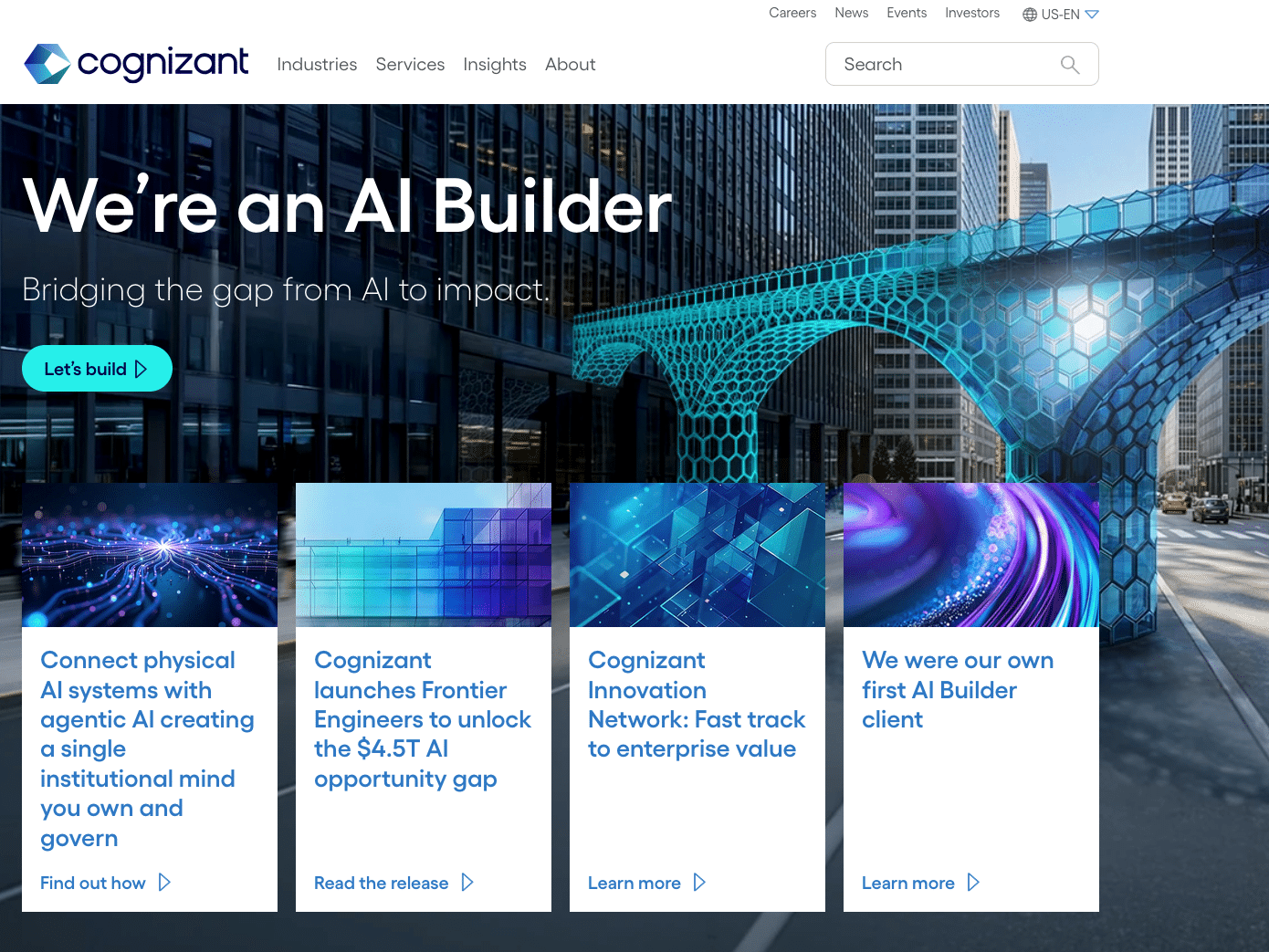This screenshot has width=1269, height=952.
Task: Open the Insights menu
Action: coord(495,65)
